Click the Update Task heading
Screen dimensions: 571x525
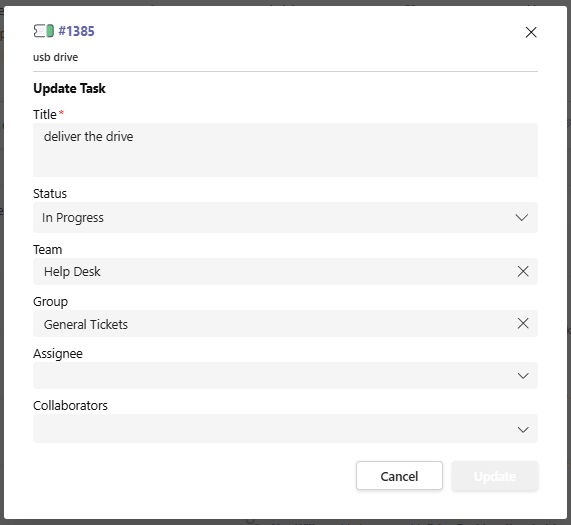tap(69, 88)
